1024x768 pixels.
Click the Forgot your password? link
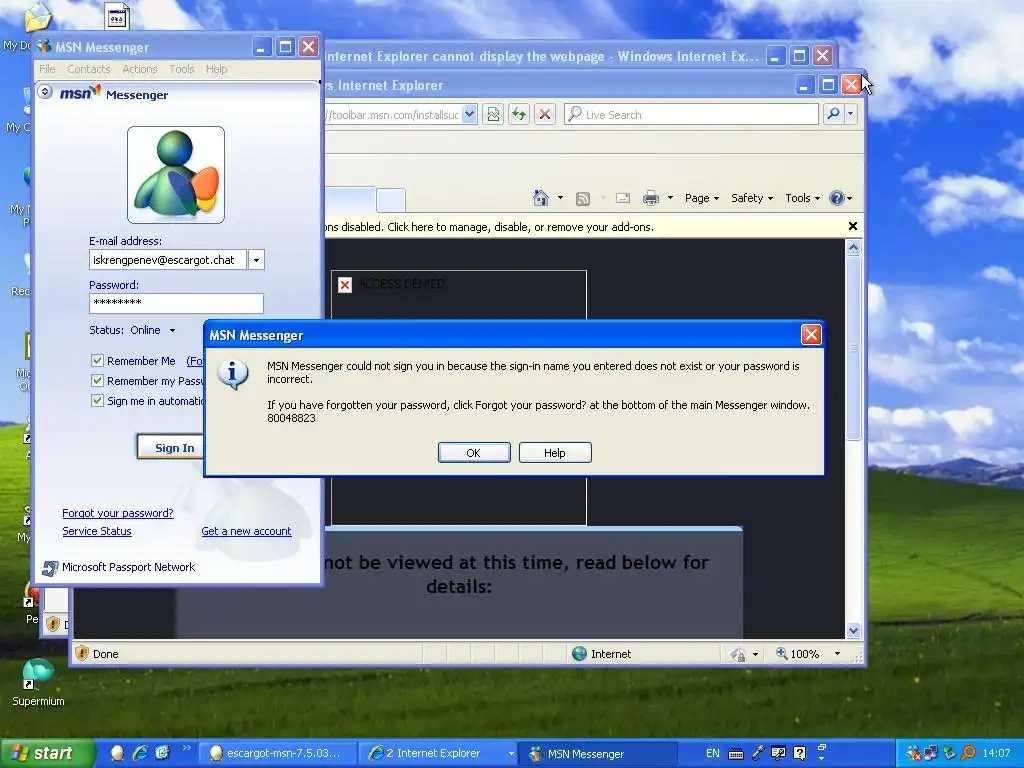click(x=118, y=513)
